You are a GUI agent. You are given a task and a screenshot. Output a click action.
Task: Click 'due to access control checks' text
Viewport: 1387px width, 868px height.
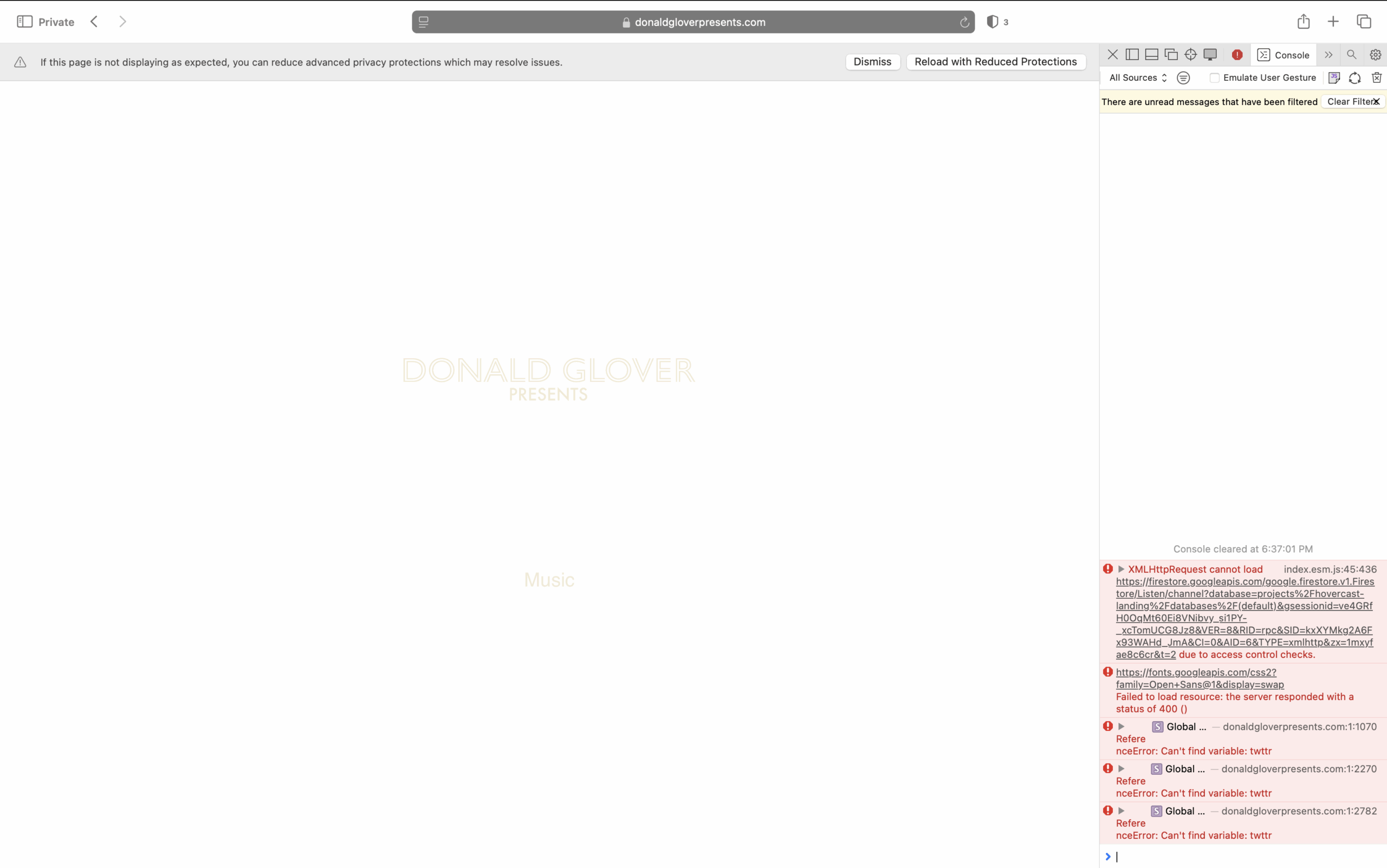(1246, 655)
